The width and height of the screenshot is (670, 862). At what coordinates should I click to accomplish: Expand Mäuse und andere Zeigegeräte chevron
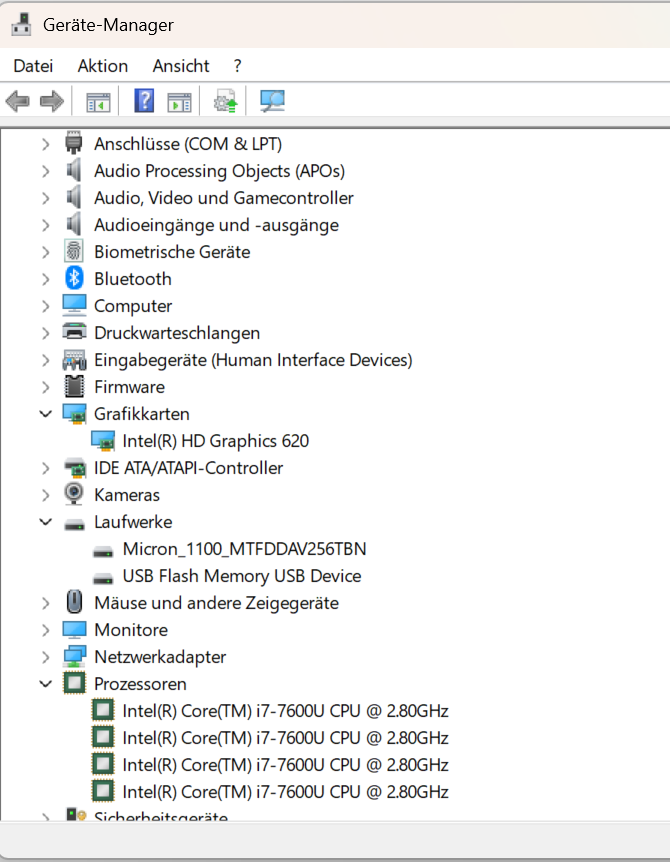[46, 603]
